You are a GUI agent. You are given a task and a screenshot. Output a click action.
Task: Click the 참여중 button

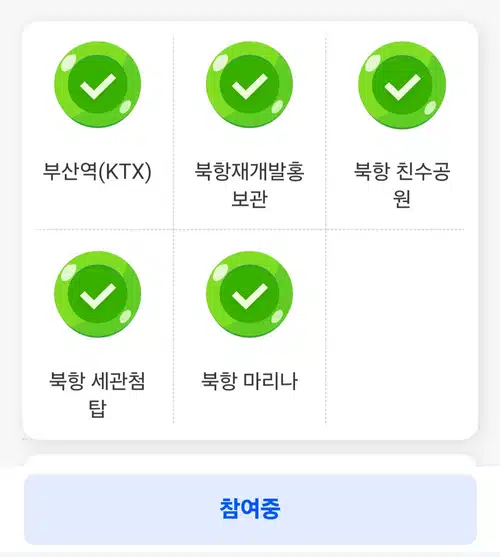pos(250,509)
